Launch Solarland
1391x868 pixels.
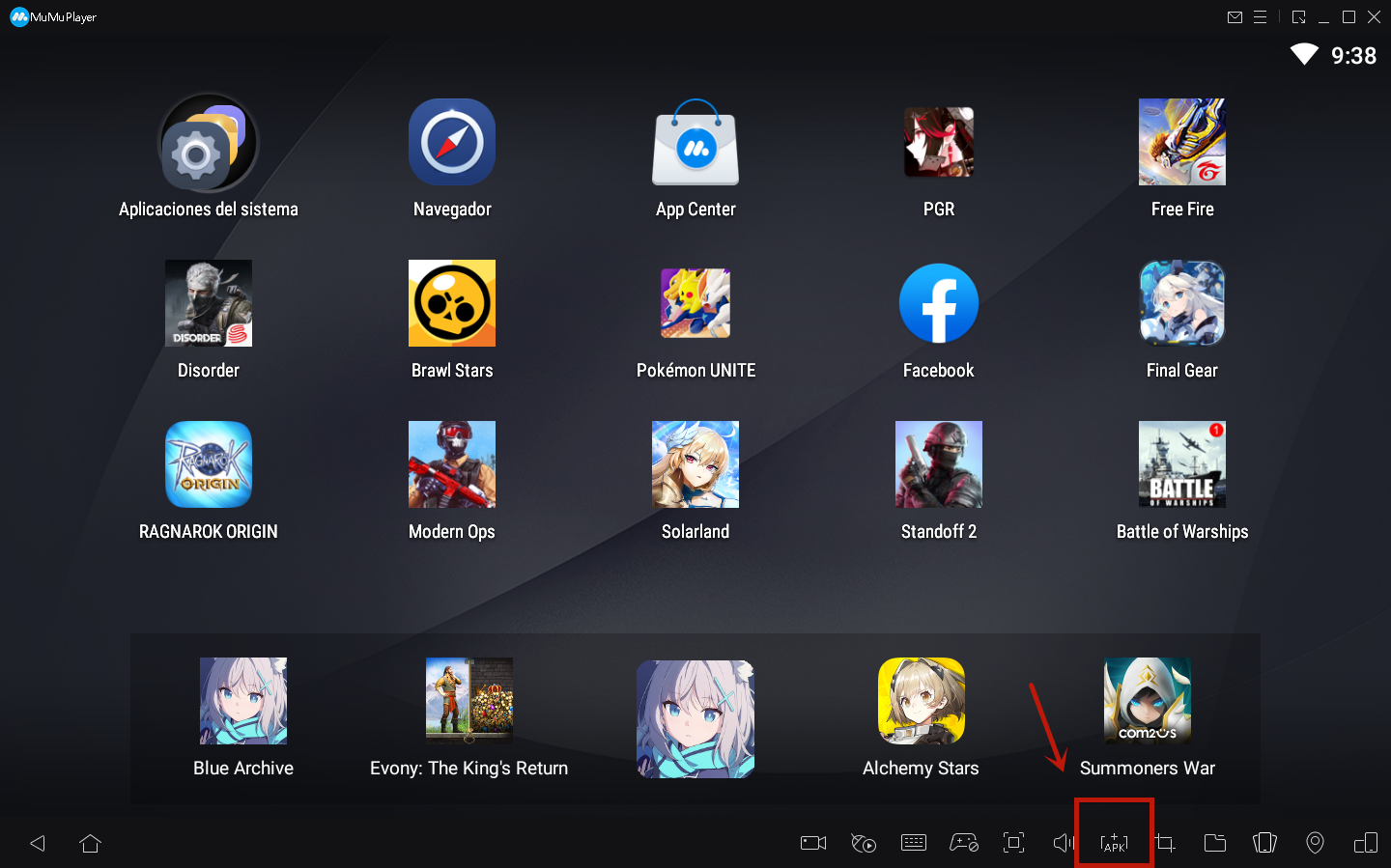[x=695, y=464]
